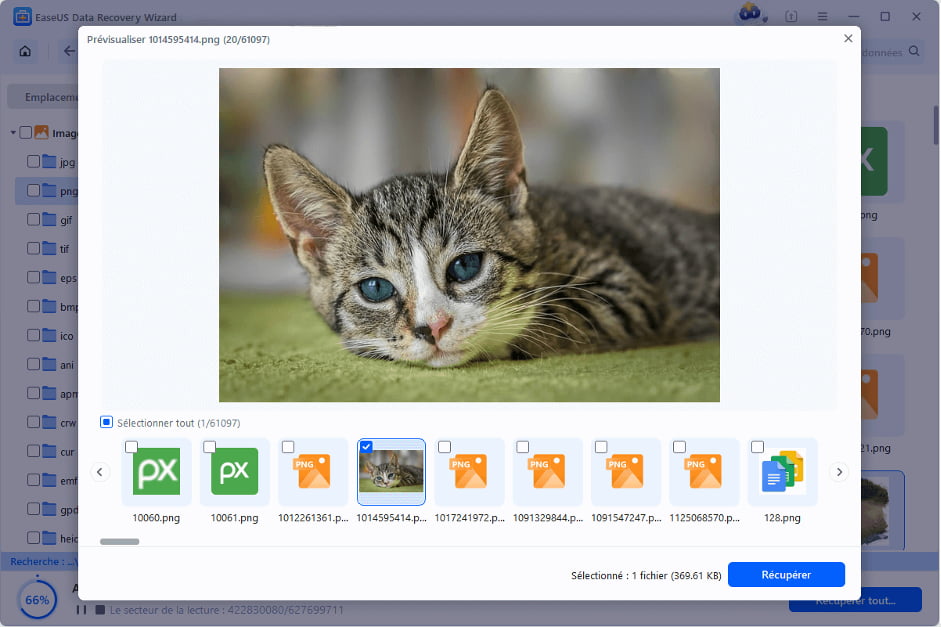Collapse the Images tree node arrow
This screenshot has height=627, width=941.
coord(13,133)
